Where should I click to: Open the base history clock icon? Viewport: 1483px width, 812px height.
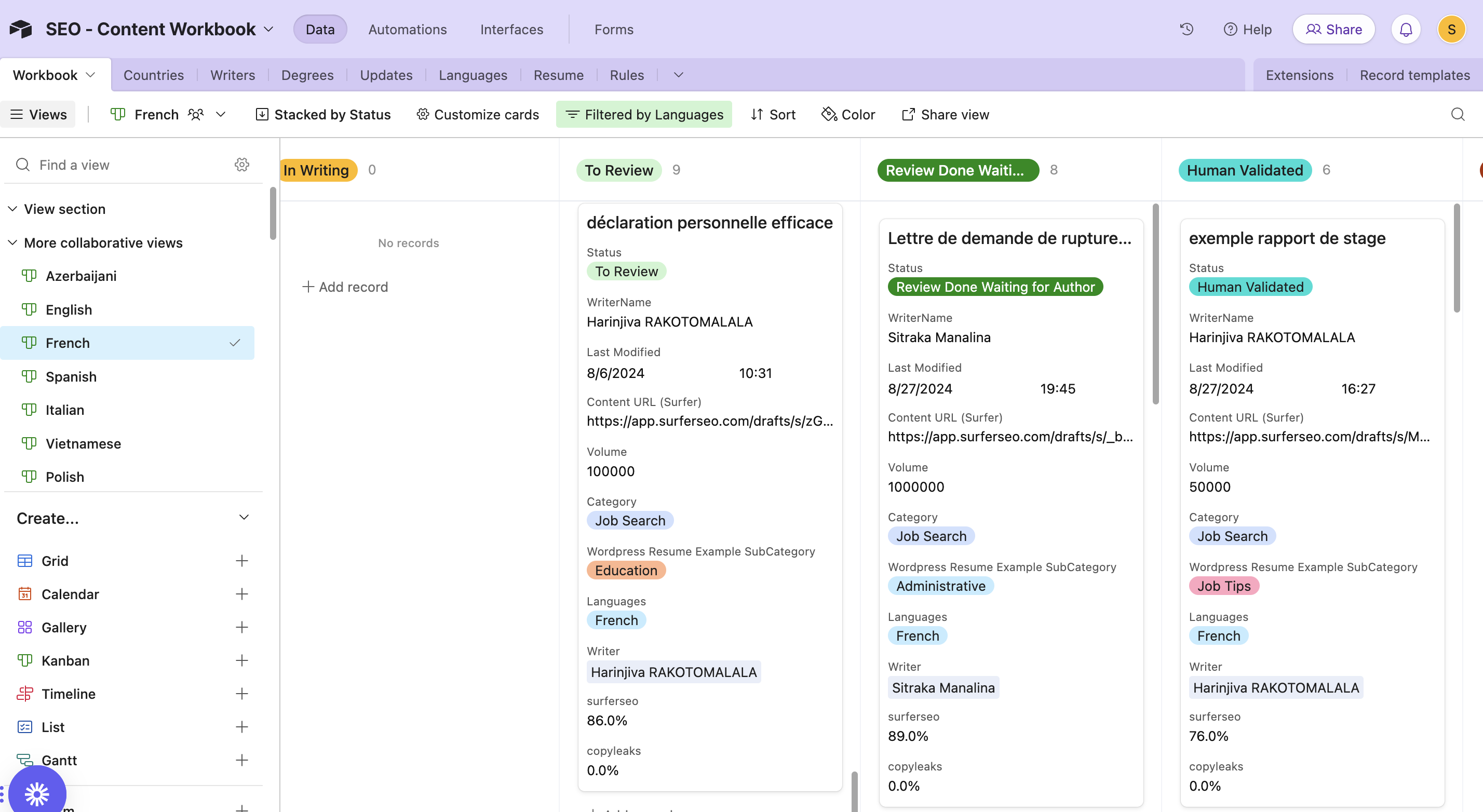(x=1187, y=29)
